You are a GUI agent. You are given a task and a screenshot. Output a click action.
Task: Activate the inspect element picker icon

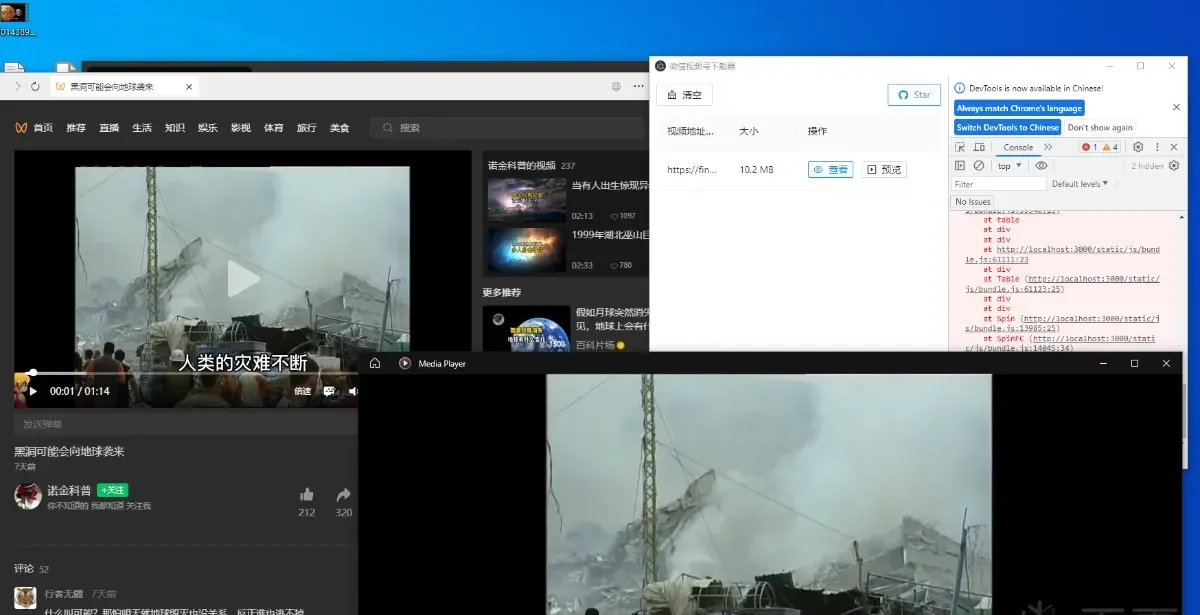coord(960,147)
